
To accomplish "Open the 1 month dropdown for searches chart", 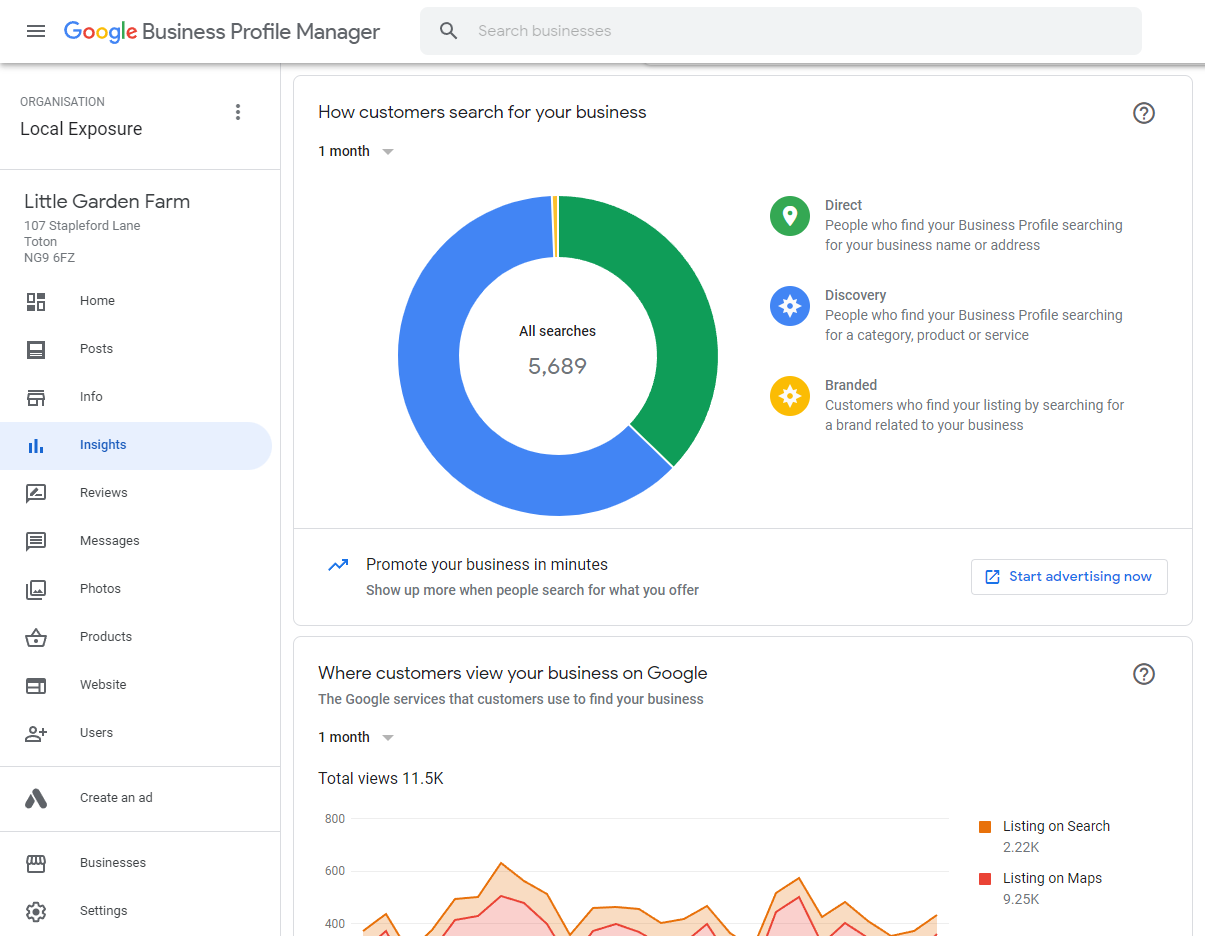I will click(356, 150).
